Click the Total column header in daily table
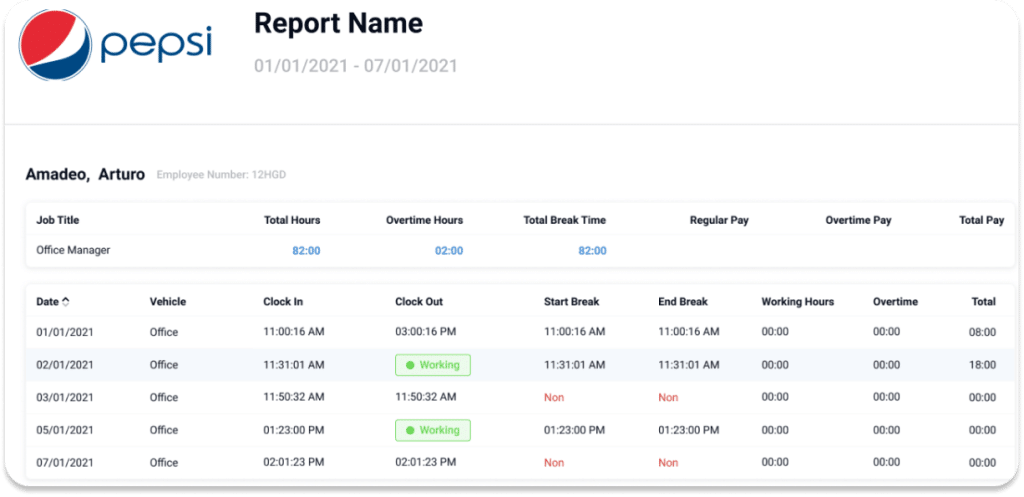 click(x=984, y=302)
